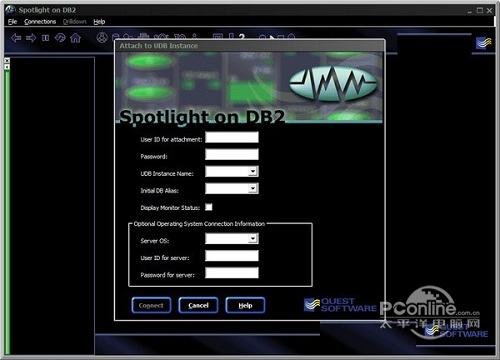Click the 'UDB Instance Name:' label
The height and width of the screenshot is (360, 500).
click(x=167, y=174)
